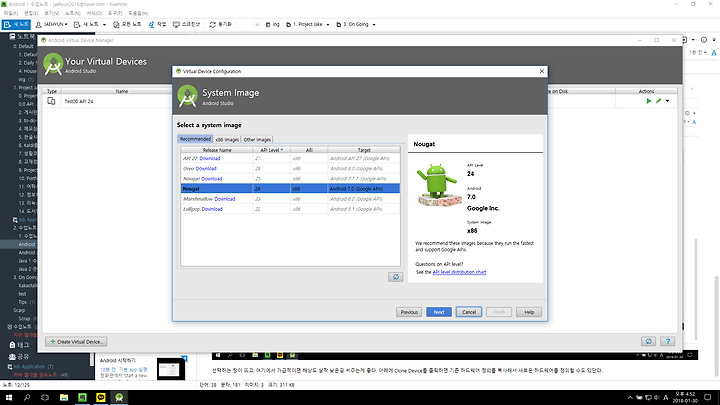Viewport: 720px width, 405px height.
Task: Open Evernote Format menu
Action: [x=94, y=13]
